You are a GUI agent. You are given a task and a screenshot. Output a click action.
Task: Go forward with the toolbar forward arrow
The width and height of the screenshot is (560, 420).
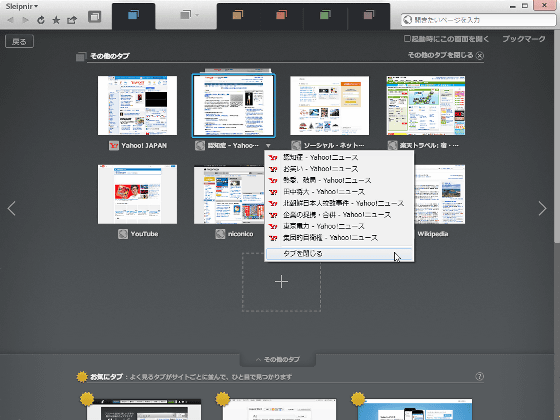click(25, 20)
